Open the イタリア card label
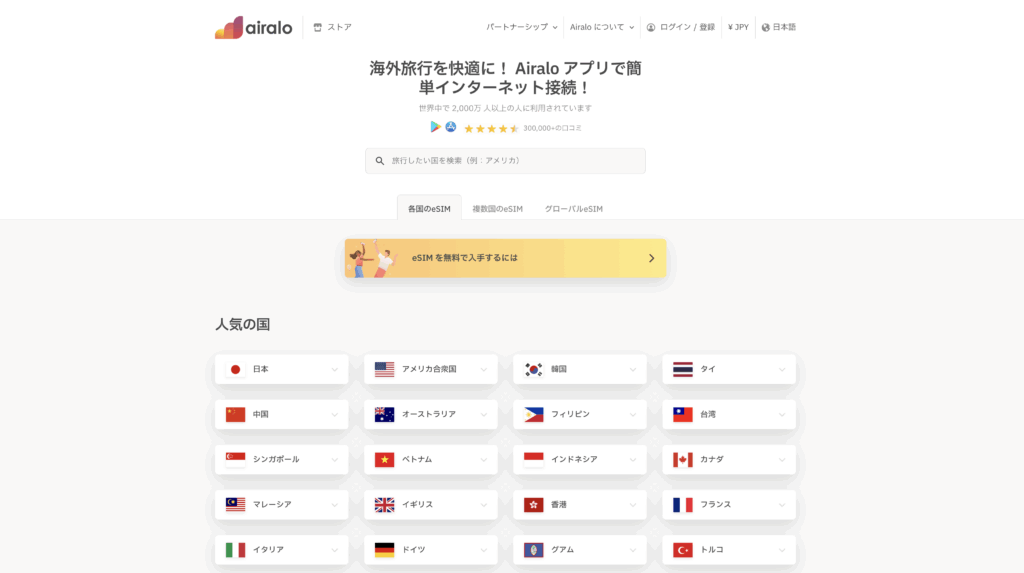The width and height of the screenshot is (1024, 573). click(268, 549)
